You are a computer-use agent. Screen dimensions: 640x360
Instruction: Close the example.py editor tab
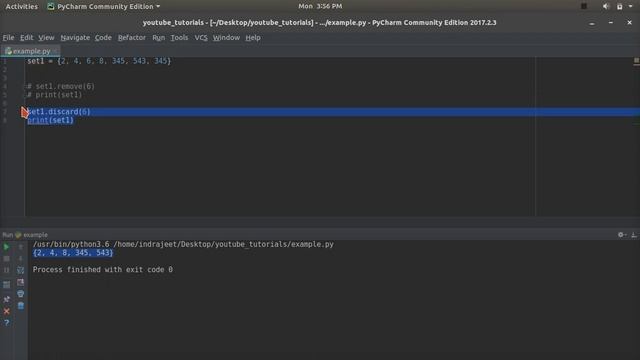56,51
